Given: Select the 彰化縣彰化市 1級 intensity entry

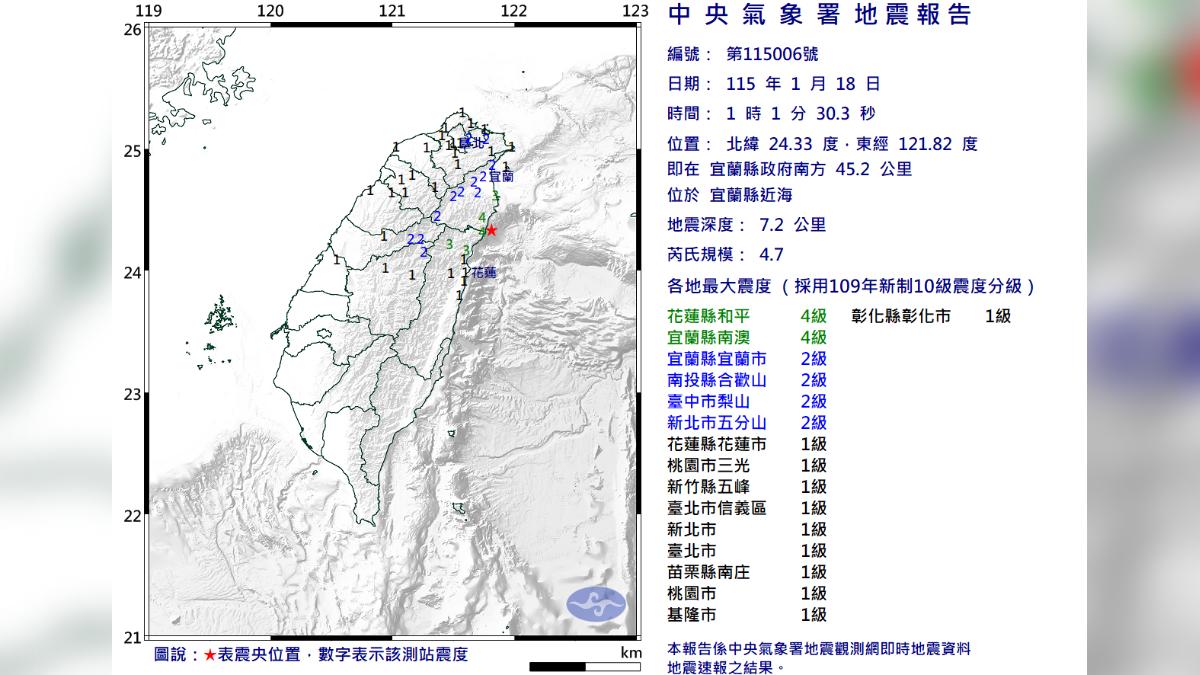Looking at the screenshot, I should click(x=931, y=316).
